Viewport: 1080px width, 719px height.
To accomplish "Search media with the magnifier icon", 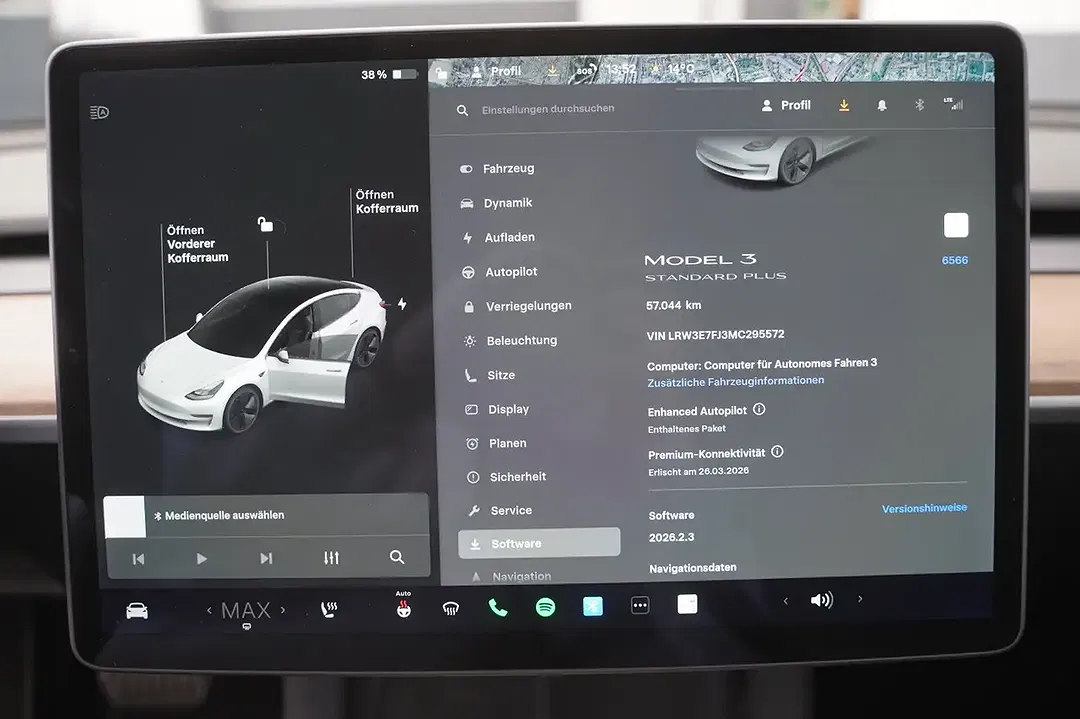I will tap(397, 557).
